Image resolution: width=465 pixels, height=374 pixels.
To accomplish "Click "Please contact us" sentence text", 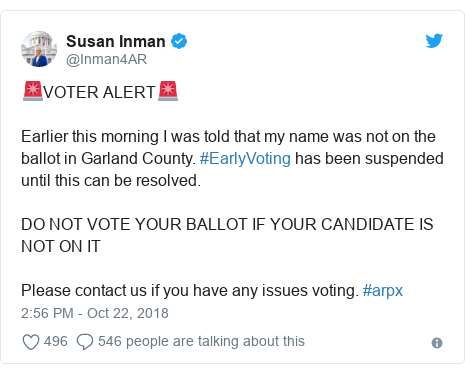I will [190, 291].
